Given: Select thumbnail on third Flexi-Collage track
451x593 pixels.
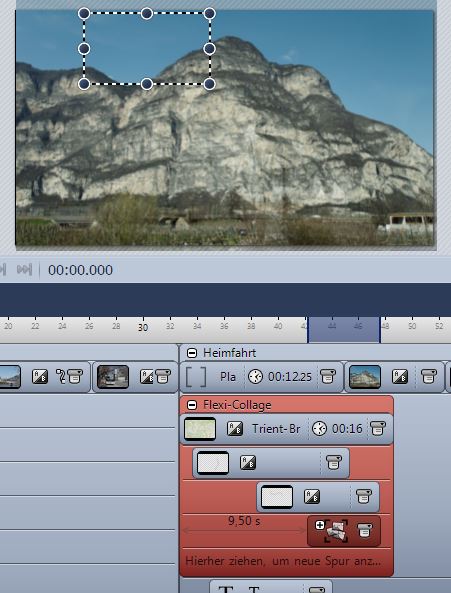Looking at the screenshot, I should pos(277,497).
